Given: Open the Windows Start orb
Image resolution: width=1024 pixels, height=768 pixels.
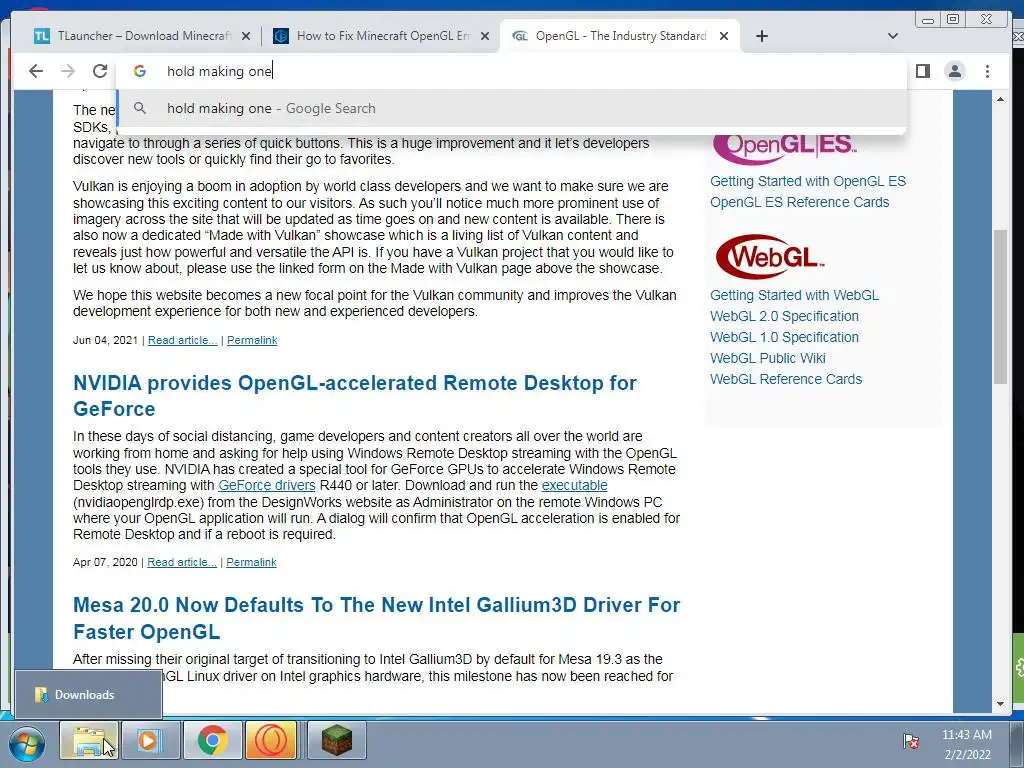Looking at the screenshot, I should click(27, 743).
